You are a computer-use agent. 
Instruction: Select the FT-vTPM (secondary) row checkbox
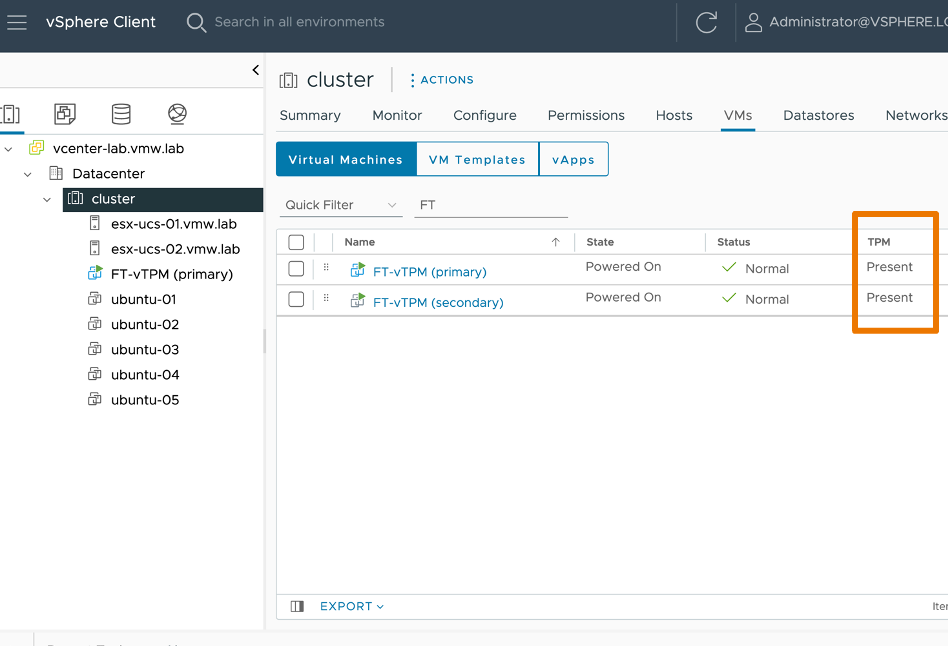(x=296, y=299)
